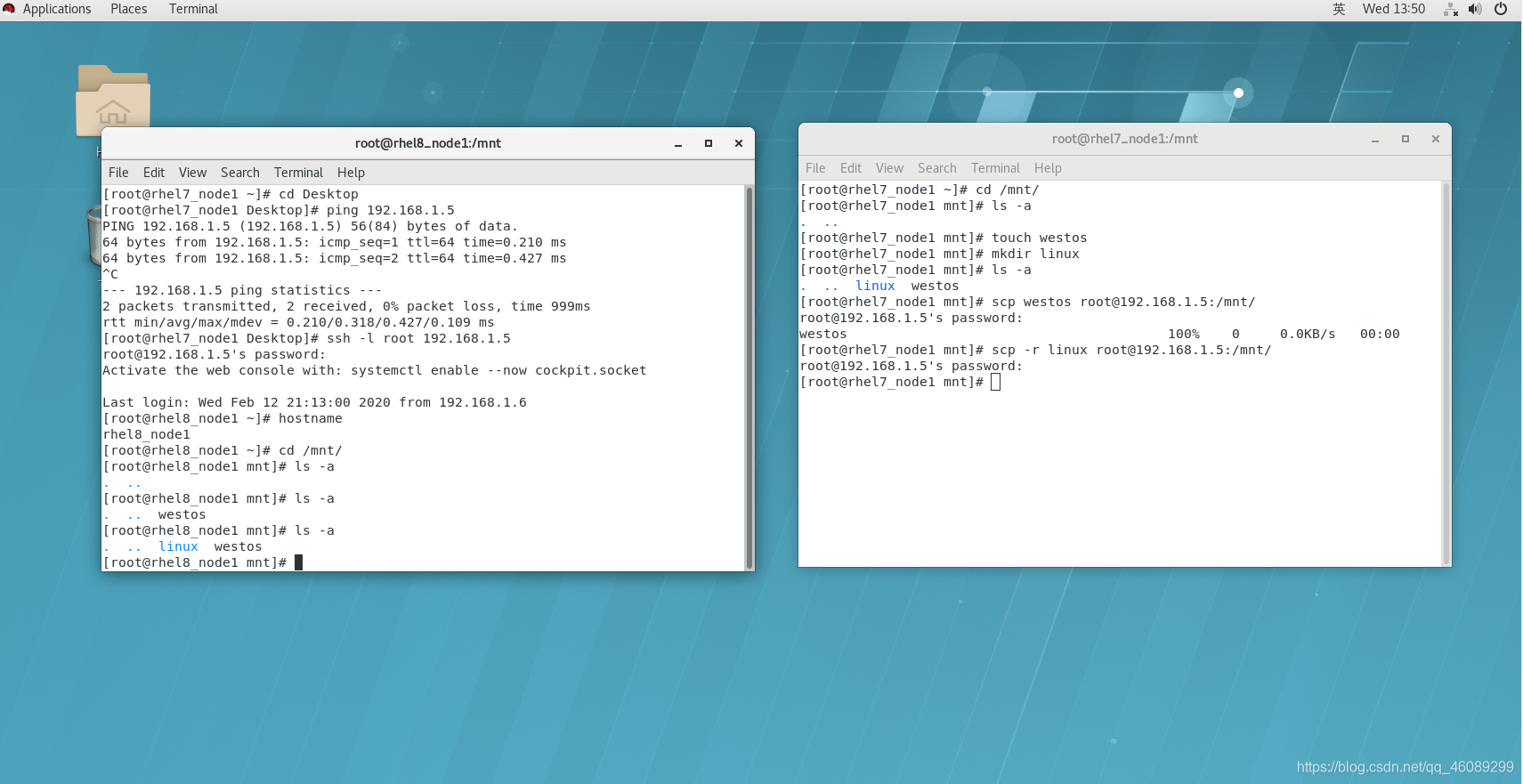The image size is (1523, 784).
Task: Open View menu in rhel8_node1 terminal
Action: (192, 173)
